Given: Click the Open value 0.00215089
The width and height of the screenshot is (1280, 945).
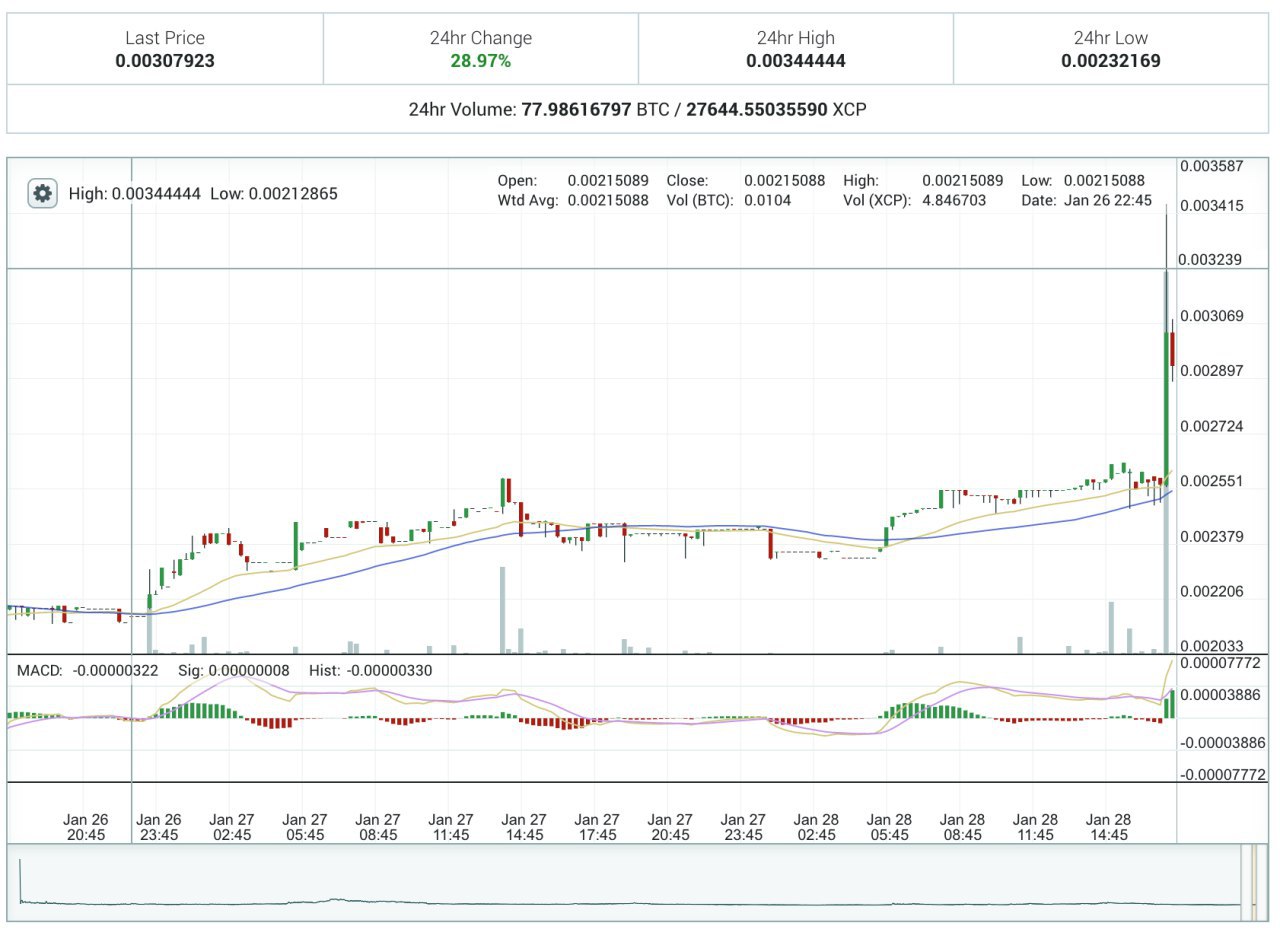Looking at the screenshot, I should [608, 181].
